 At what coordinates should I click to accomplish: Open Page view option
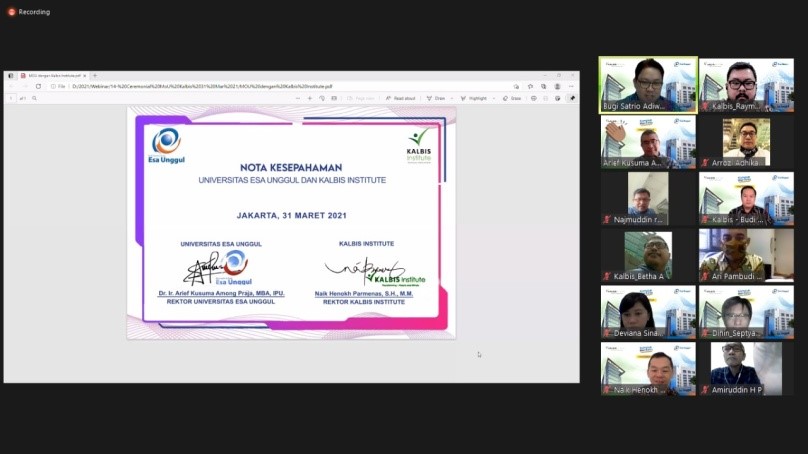(361, 98)
